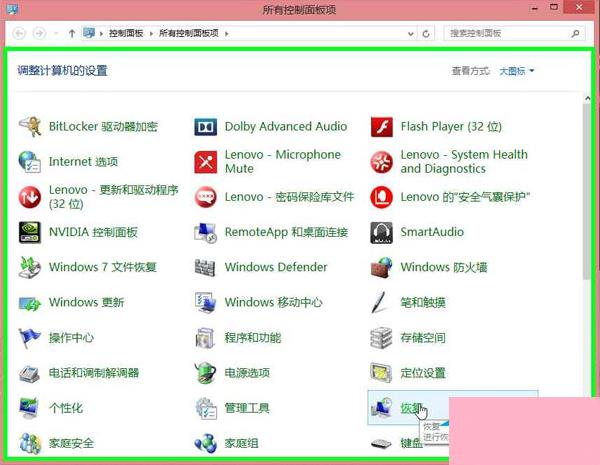This screenshot has width=600, height=465.
Task: Expand the address bar history dropdown arrow
Action: pos(411,34)
